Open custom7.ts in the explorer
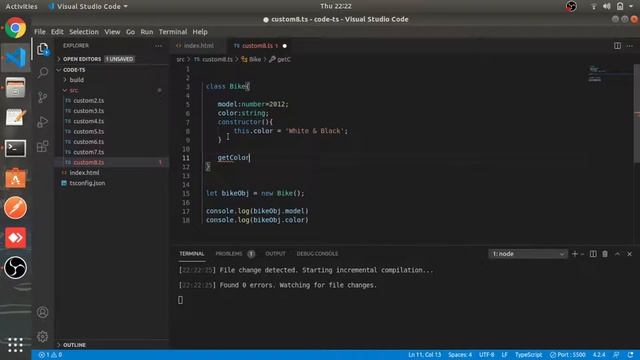This screenshot has width=640, height=360. coord(88,152)
